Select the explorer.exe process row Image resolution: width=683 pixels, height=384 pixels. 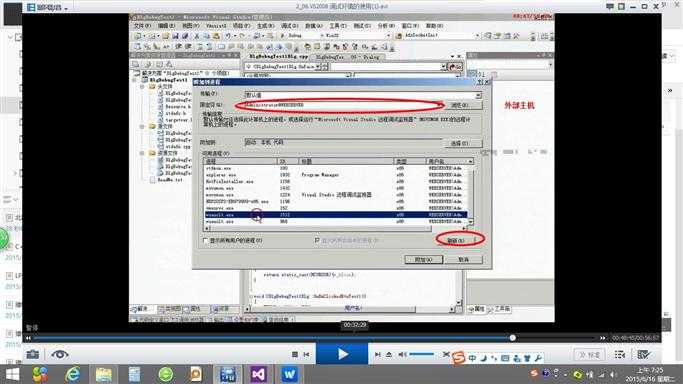[335, 175]
